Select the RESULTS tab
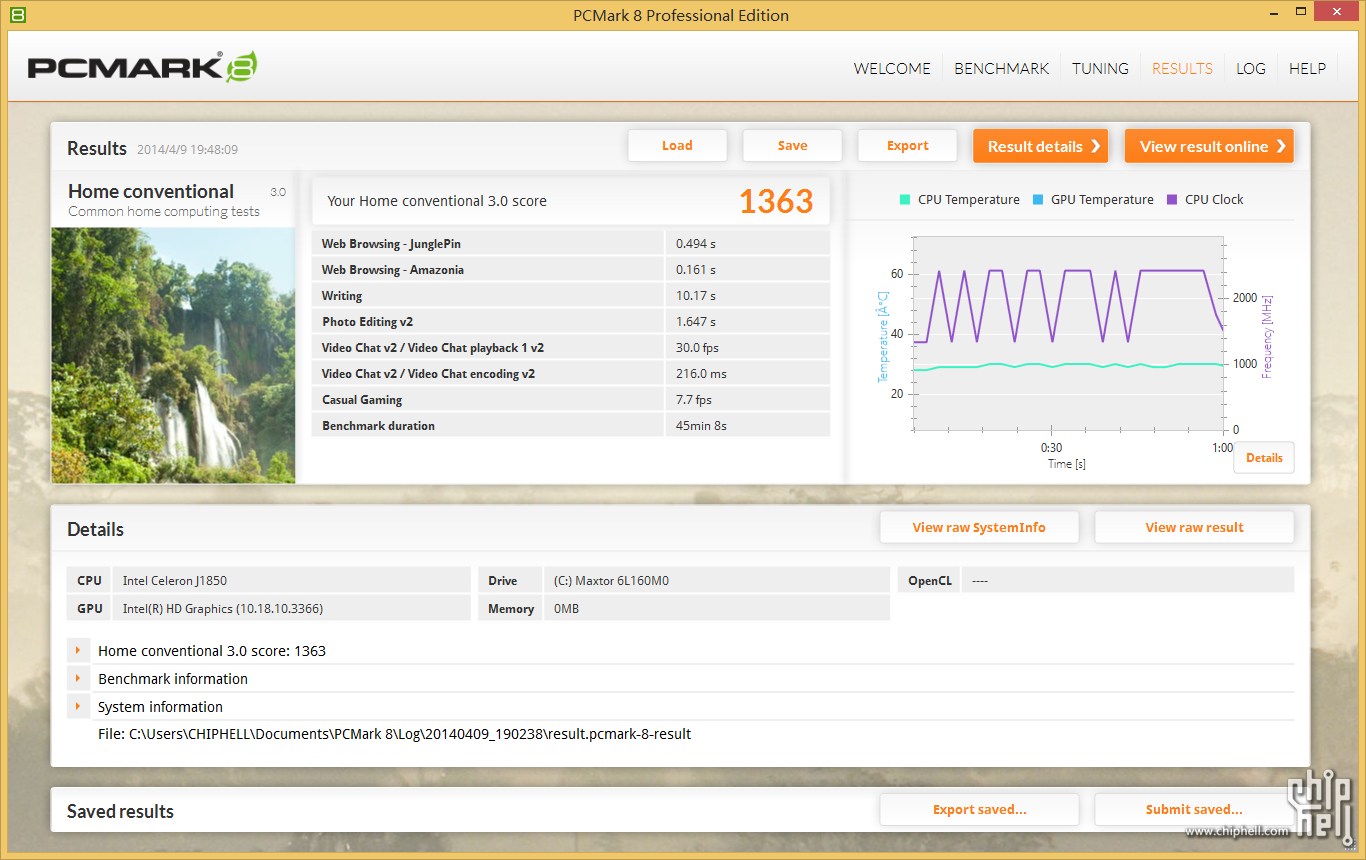Screen dimensions: 1366x860 coord(1182,68)
